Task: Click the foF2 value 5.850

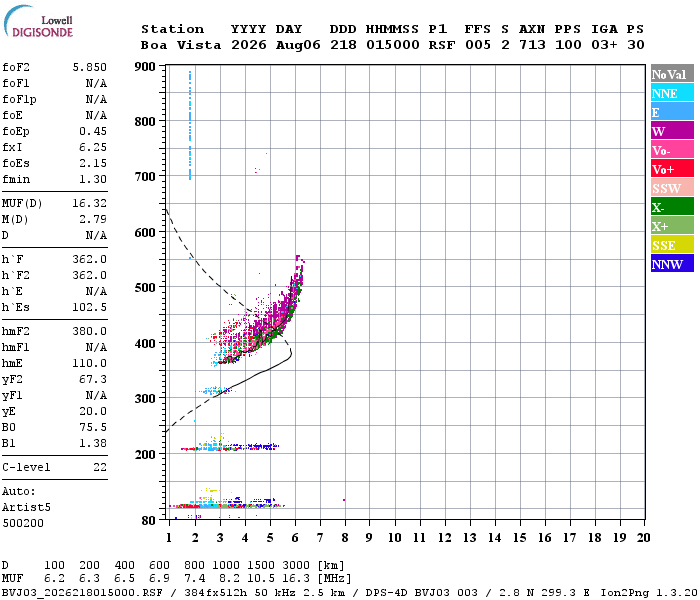Action: click(89, 67)
